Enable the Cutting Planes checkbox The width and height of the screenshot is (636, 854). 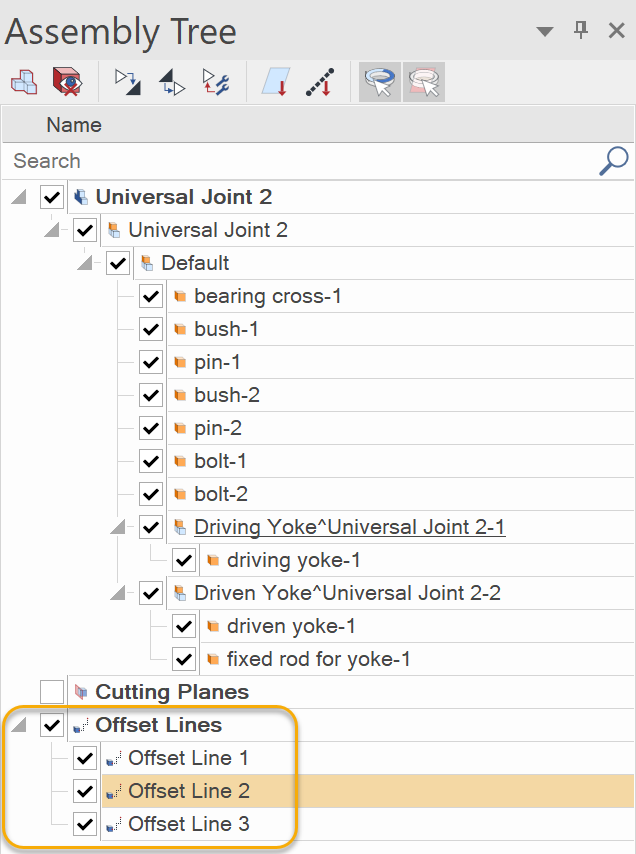pyautogui.click(x=52, y=692)
